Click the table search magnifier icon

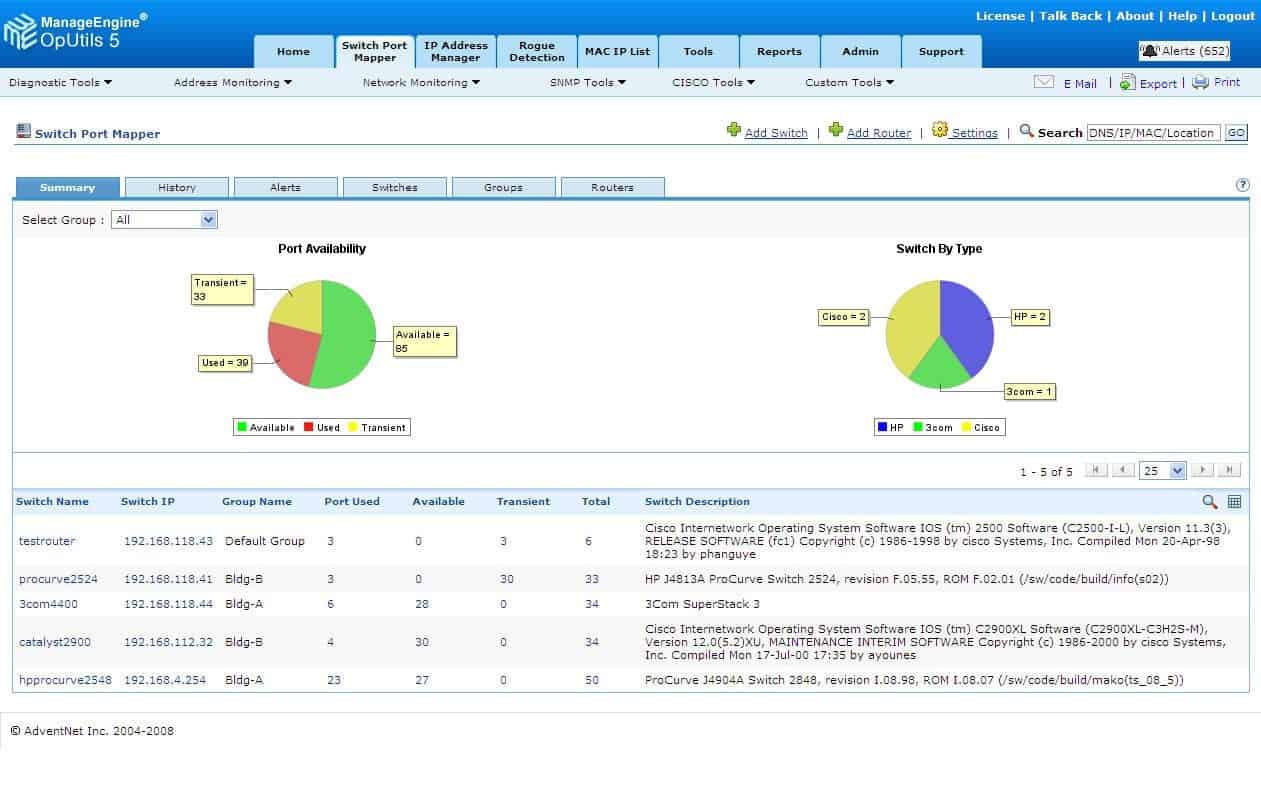click(x=1210, y=501)
